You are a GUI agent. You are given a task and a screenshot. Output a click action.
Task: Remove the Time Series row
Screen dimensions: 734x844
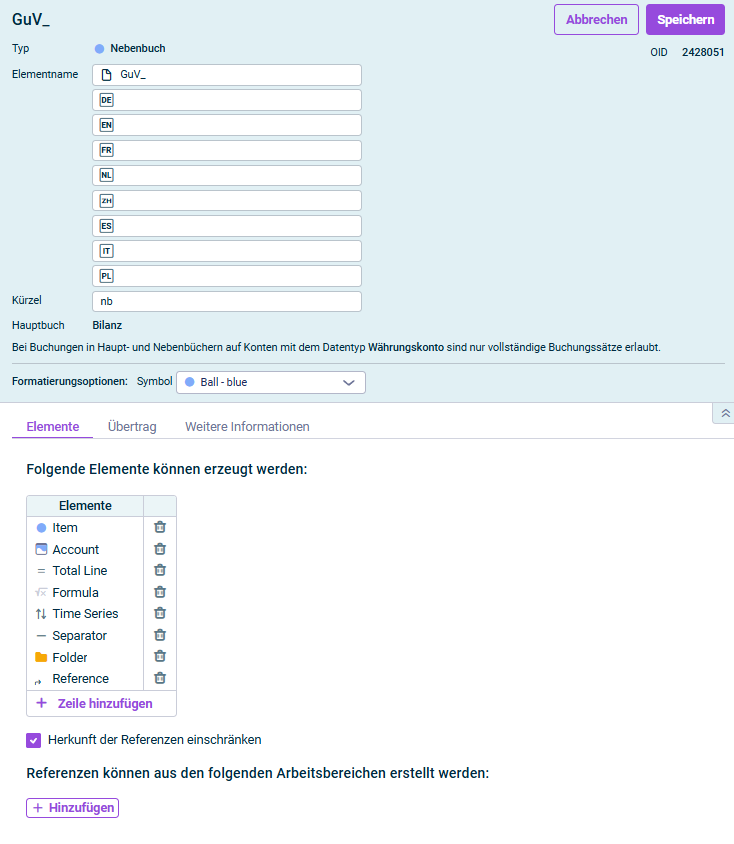(x=160, y=614)
